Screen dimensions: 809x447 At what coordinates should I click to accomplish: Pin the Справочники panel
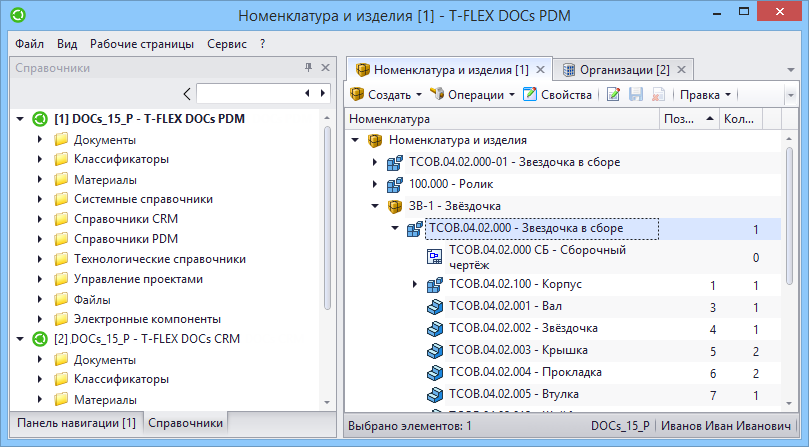309,68
